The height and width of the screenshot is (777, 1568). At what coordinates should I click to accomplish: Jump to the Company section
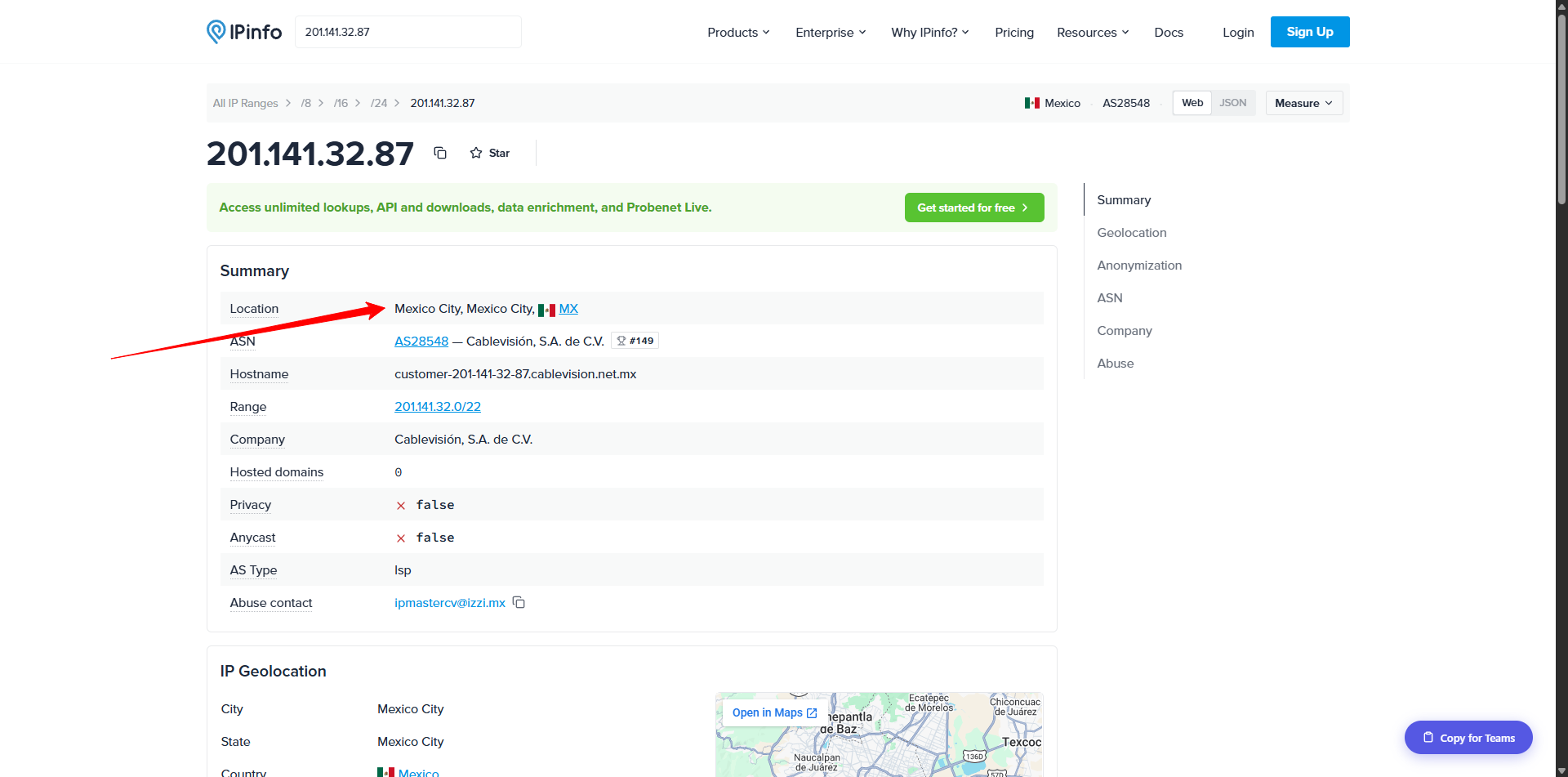click(x=1125, y=331)
